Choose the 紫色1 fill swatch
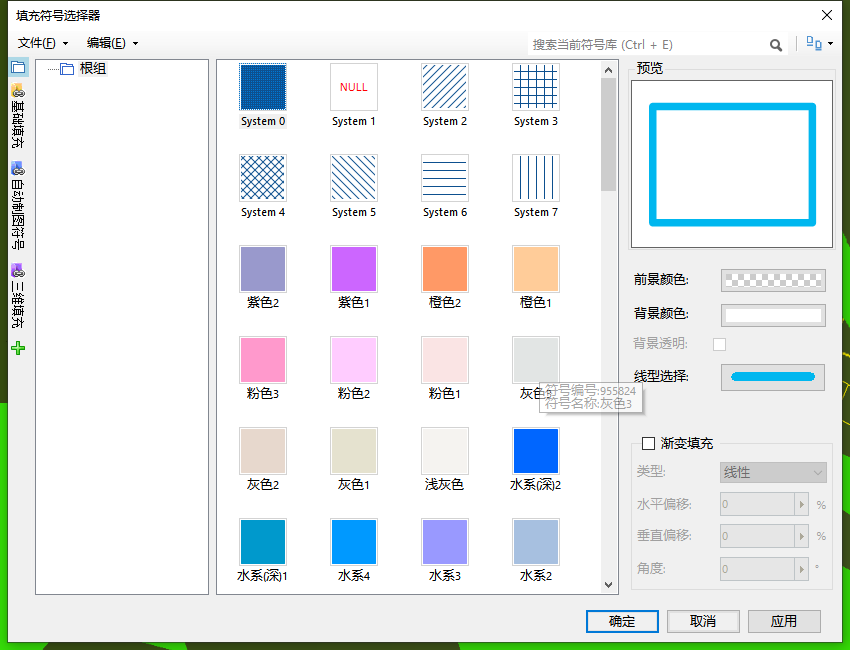This screenshot has height=650, width=850. coord(354,269)
